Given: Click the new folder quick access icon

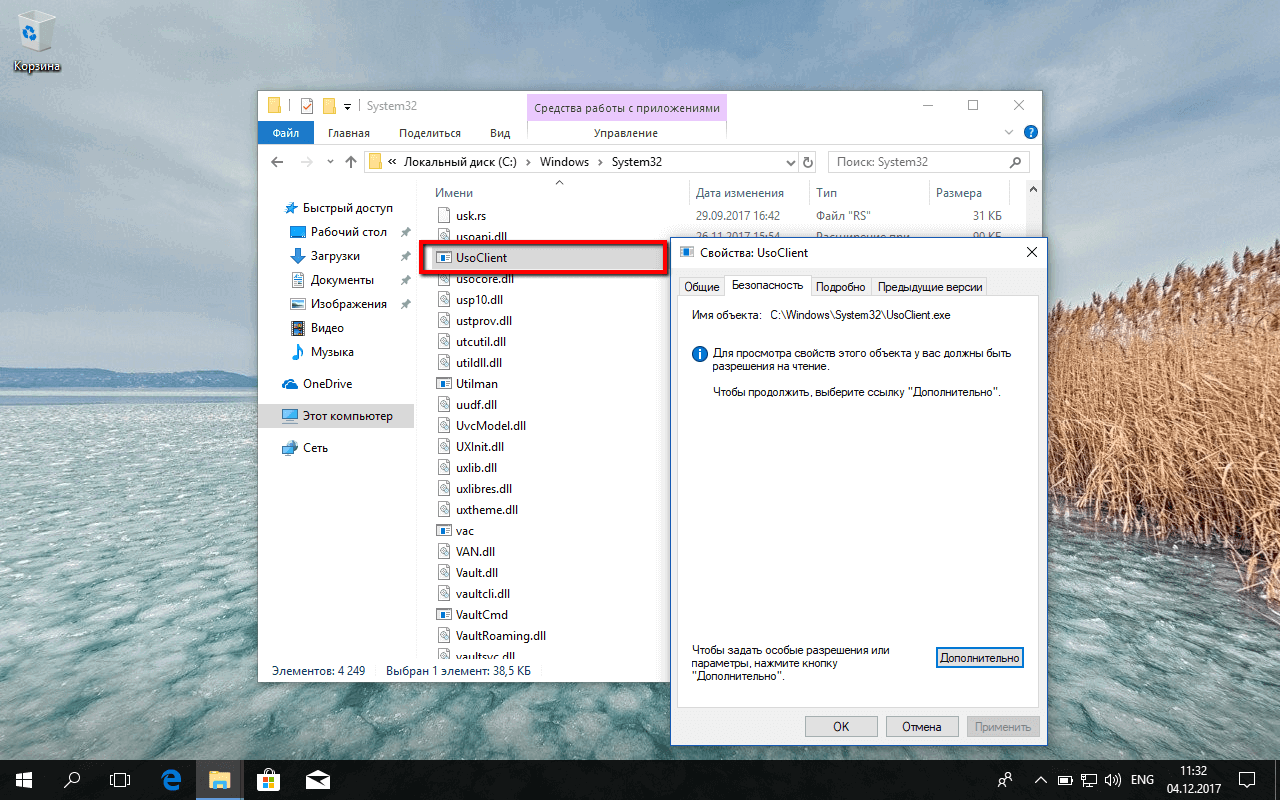Looking at the screenshot, I should tap(328, 105).
